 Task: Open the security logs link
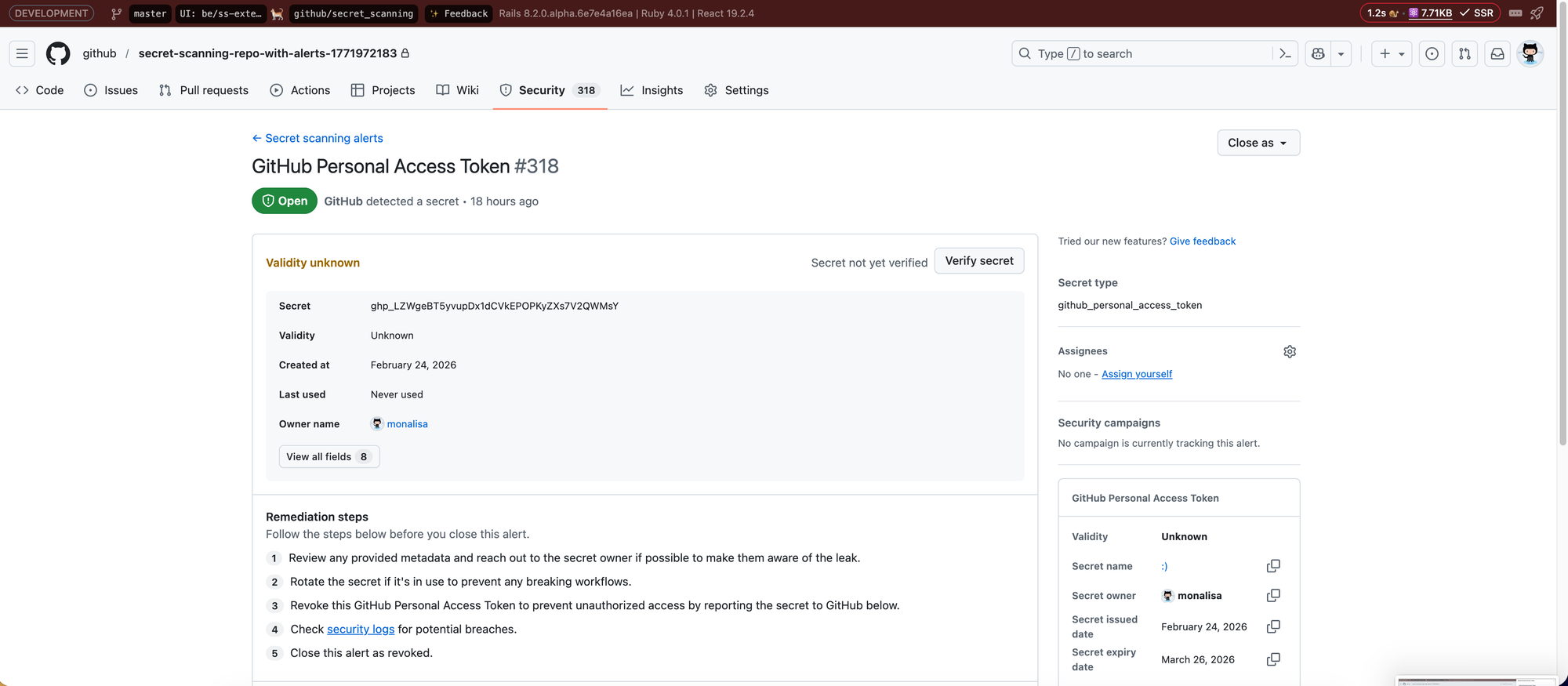pyautogui.click(x=361, y=629)
